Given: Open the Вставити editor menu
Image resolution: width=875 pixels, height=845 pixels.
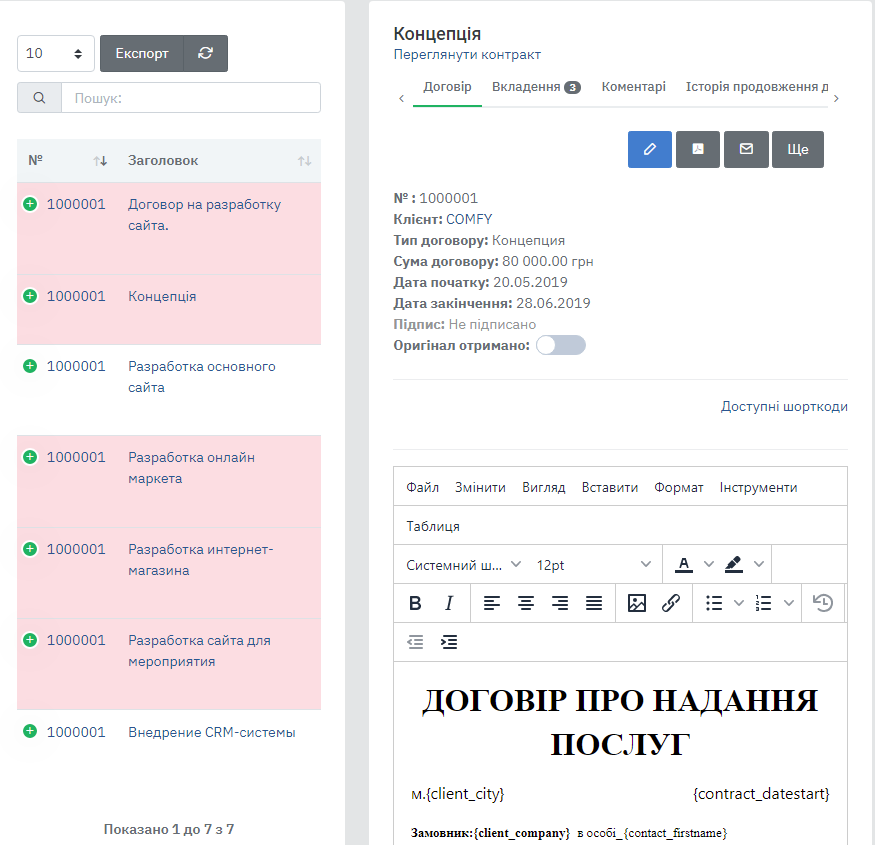Looking at the screenshot, I should click(x=610, y=488).
